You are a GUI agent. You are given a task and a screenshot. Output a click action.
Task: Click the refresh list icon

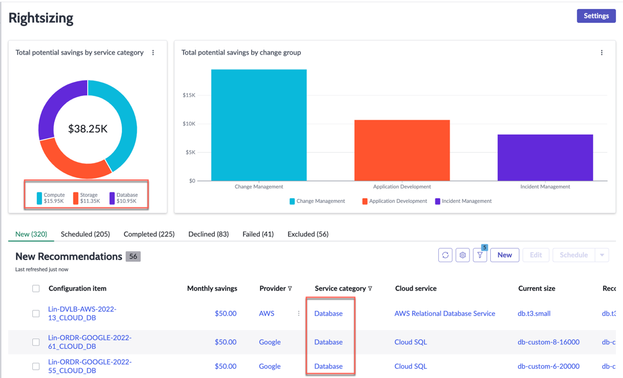pyautogui.click(x=445, y=255)
